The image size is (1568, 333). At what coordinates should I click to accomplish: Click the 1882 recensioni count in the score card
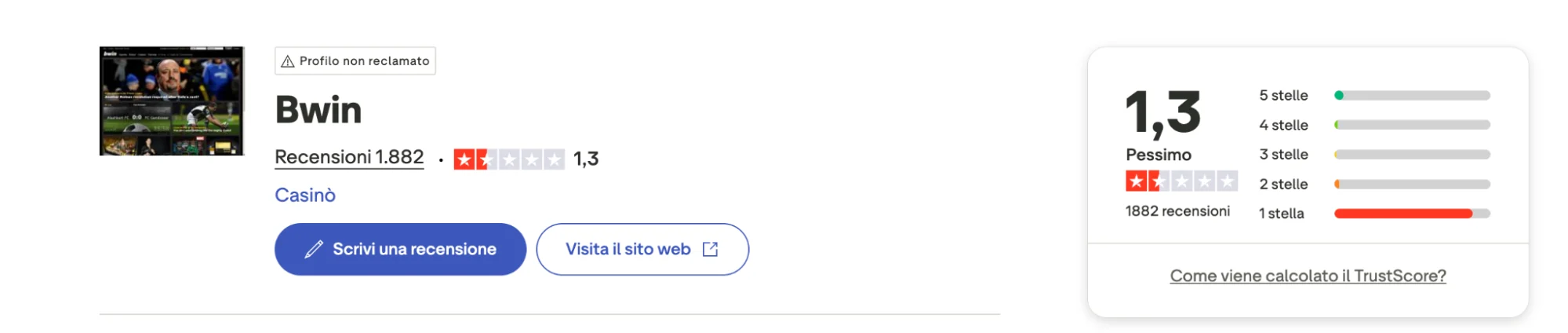tap(1177, 211)
